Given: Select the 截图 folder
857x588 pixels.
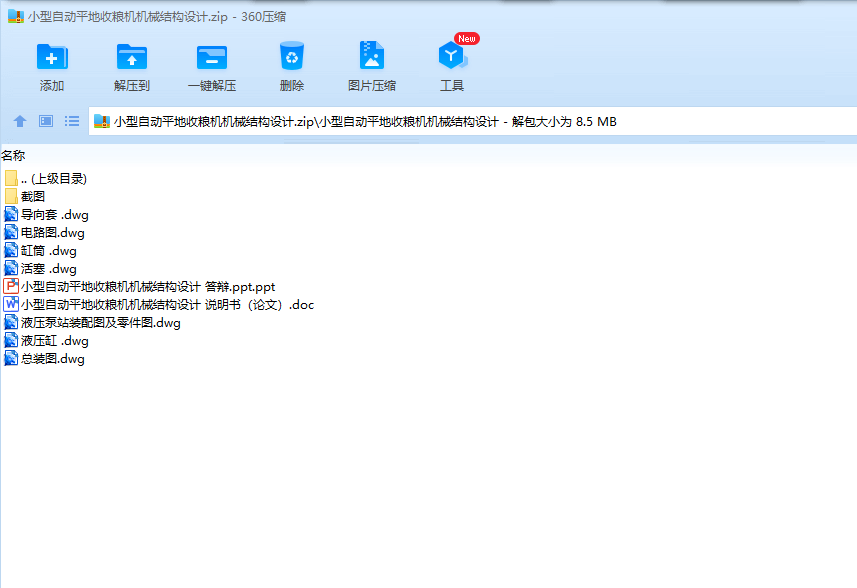Looking at the screenshot, I should (x=25, y=197).
